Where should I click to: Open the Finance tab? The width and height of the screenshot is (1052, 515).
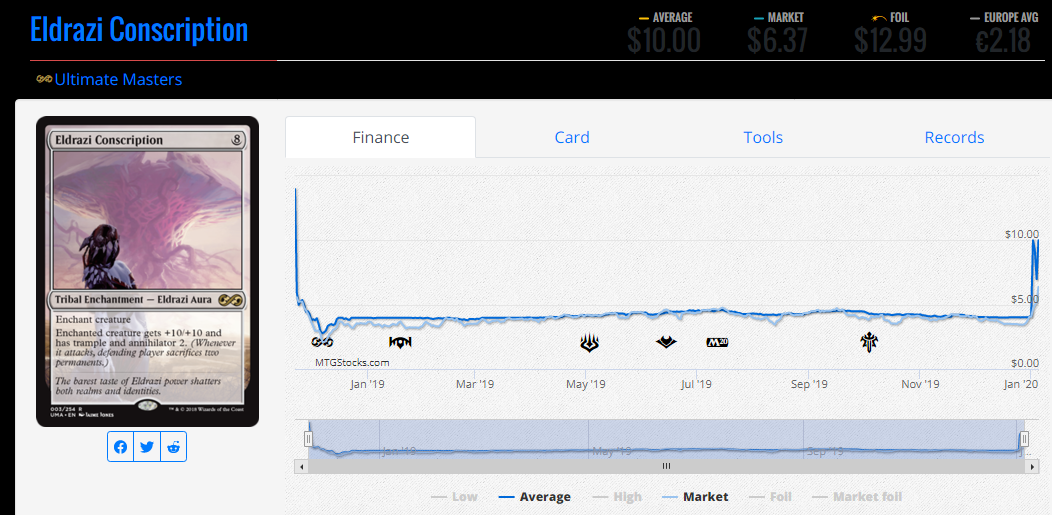(380, 137)
